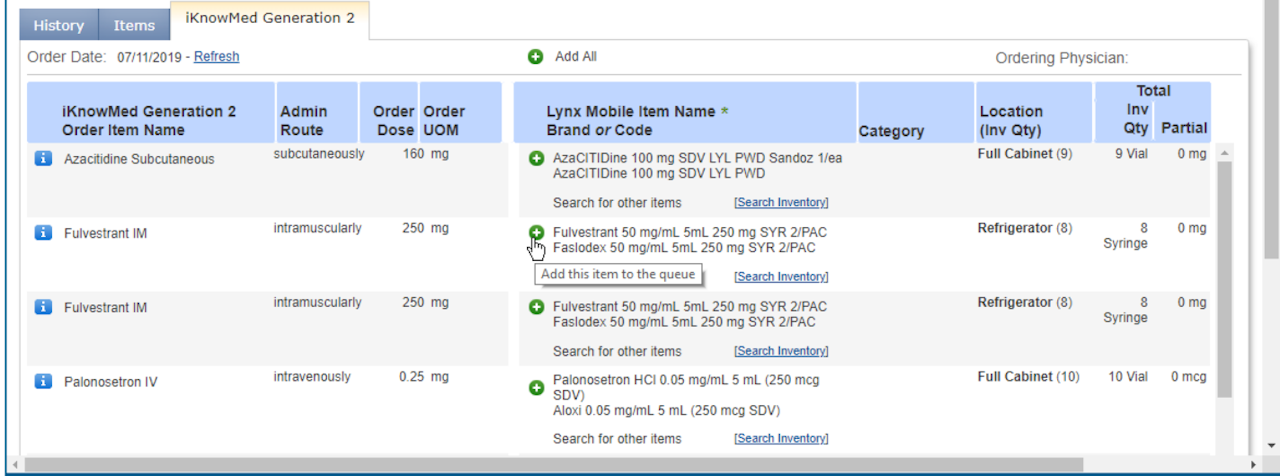This screenshot has height=476, width=1280.
Task: Open Search Inventory link under AzaCITIDine
Action: click(x=781, y=203)
